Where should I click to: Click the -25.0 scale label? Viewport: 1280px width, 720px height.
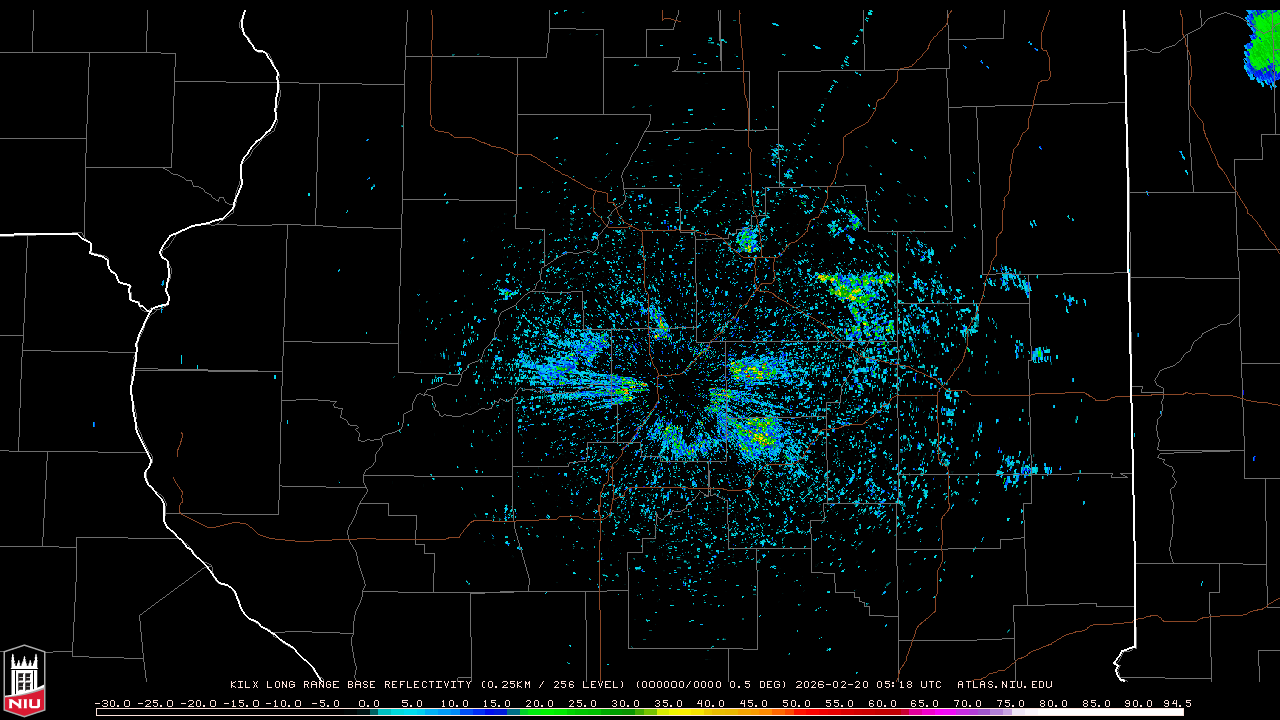[154, 704]
